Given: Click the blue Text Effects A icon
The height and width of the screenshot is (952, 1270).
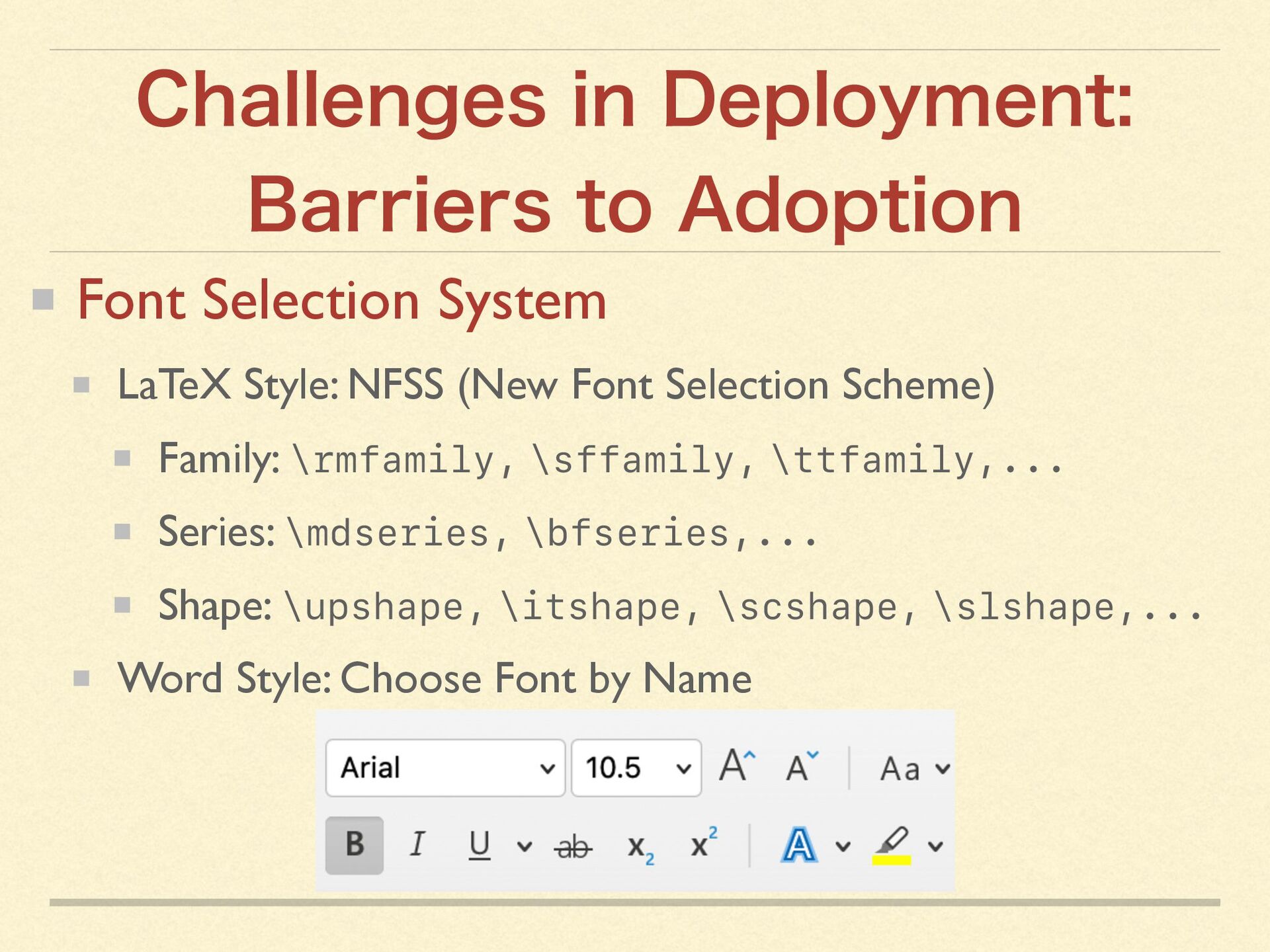Looking at the screenshot, I should 799,846.
